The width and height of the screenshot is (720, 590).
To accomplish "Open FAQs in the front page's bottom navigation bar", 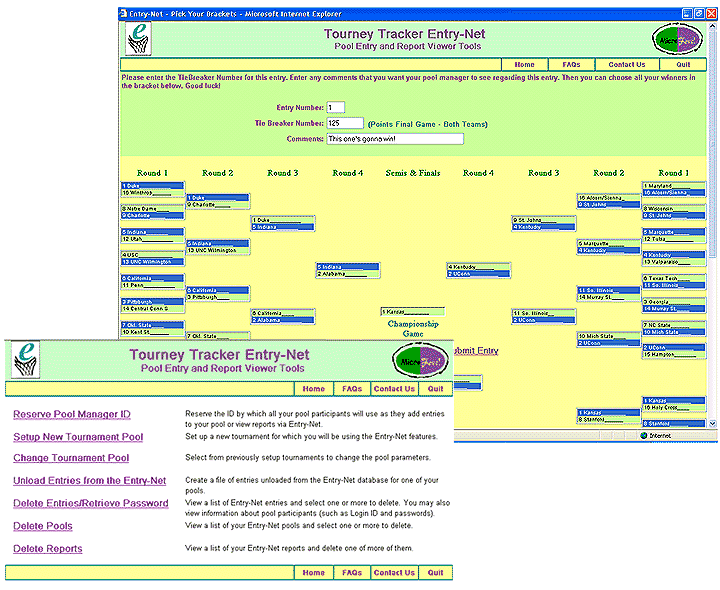I will pyautogui.click(x=352, y=573).
